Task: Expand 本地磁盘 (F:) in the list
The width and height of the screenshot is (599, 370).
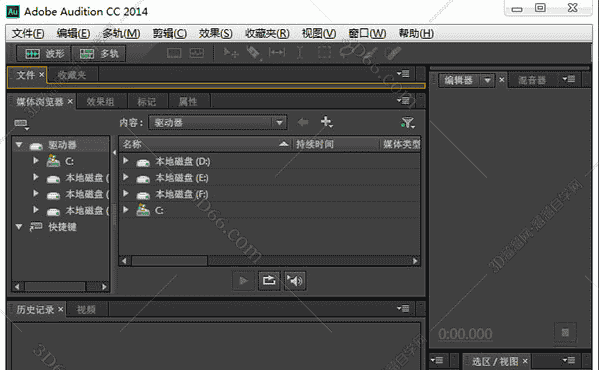Action: 125,194
